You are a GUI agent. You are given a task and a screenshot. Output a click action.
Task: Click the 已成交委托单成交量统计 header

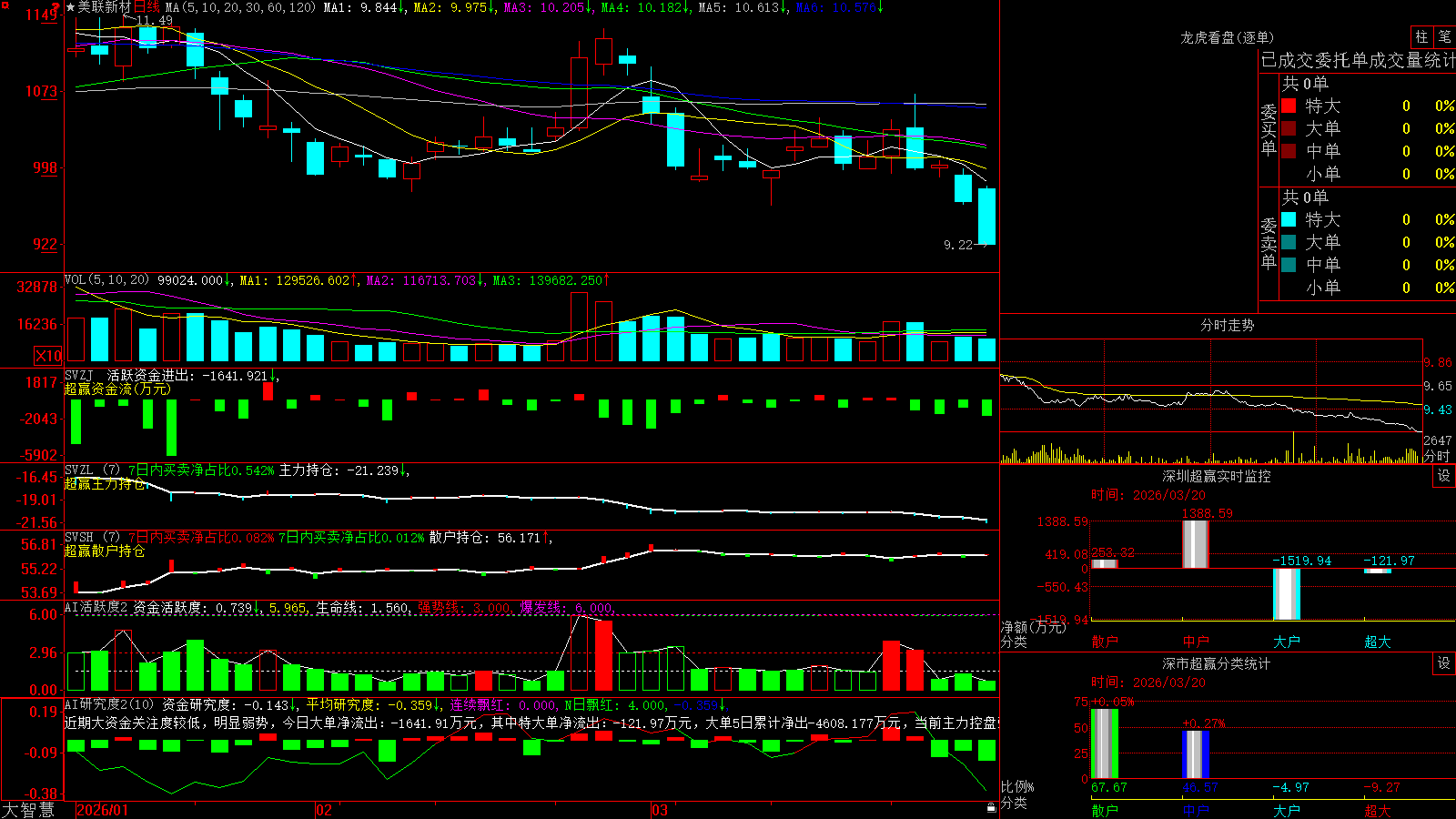(x=1358, y=60)
